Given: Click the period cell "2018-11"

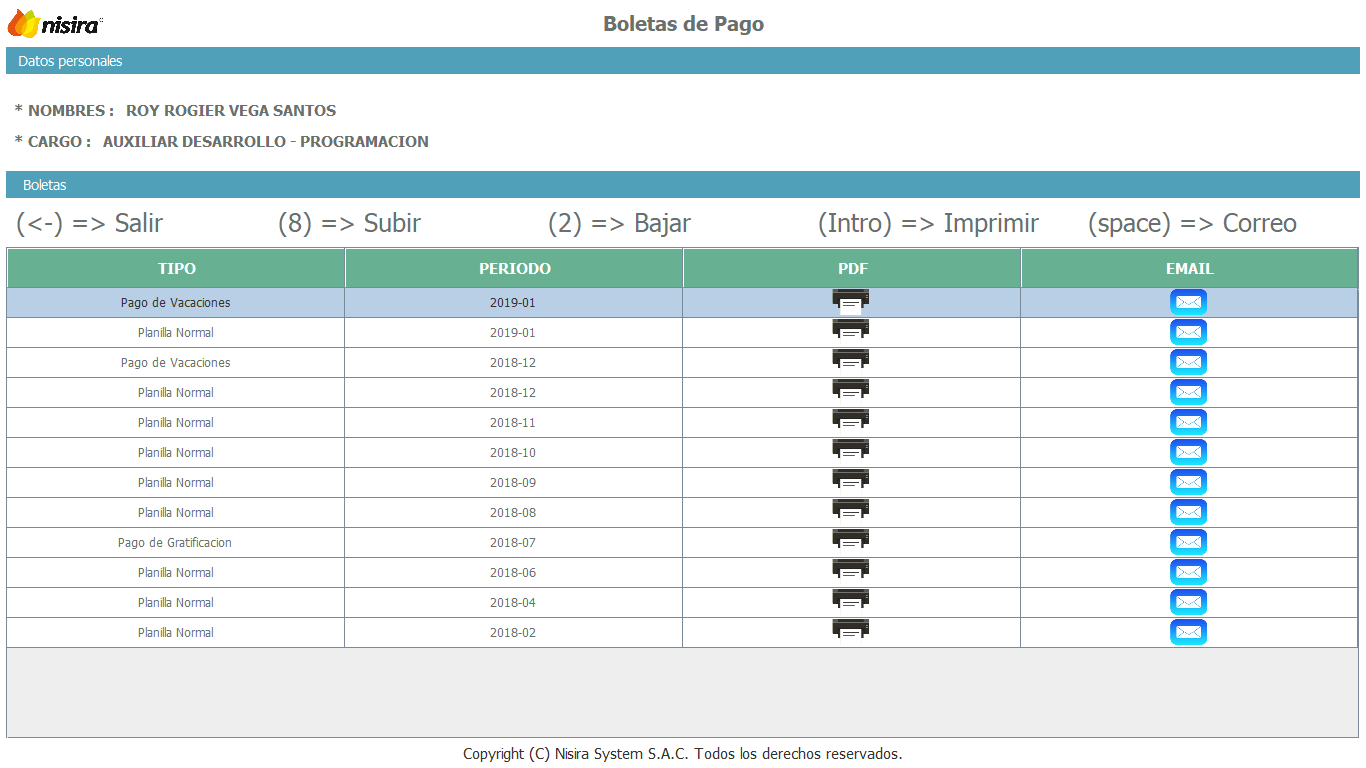Looking at the screenshot, I should (513, 422).
